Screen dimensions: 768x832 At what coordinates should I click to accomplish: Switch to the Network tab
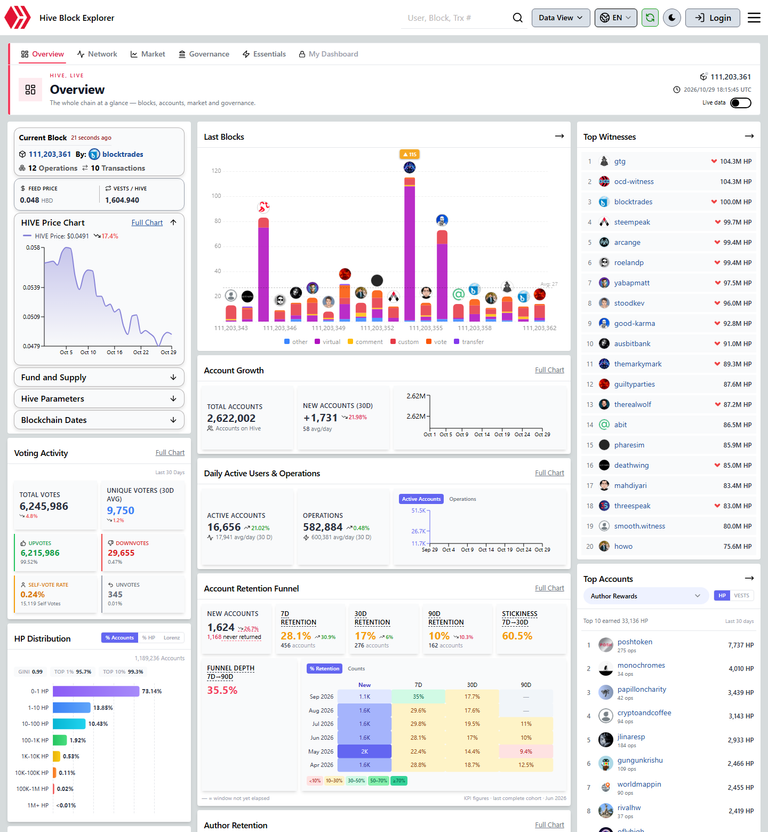click(x=97, y=54)
